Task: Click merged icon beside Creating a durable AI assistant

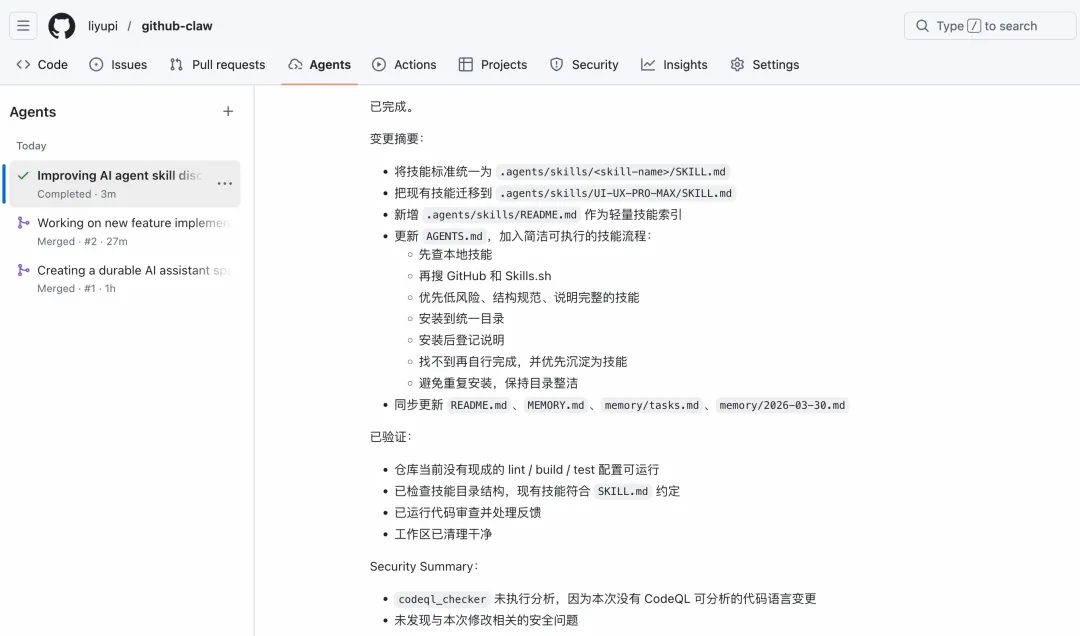Action: pos(24,270)
